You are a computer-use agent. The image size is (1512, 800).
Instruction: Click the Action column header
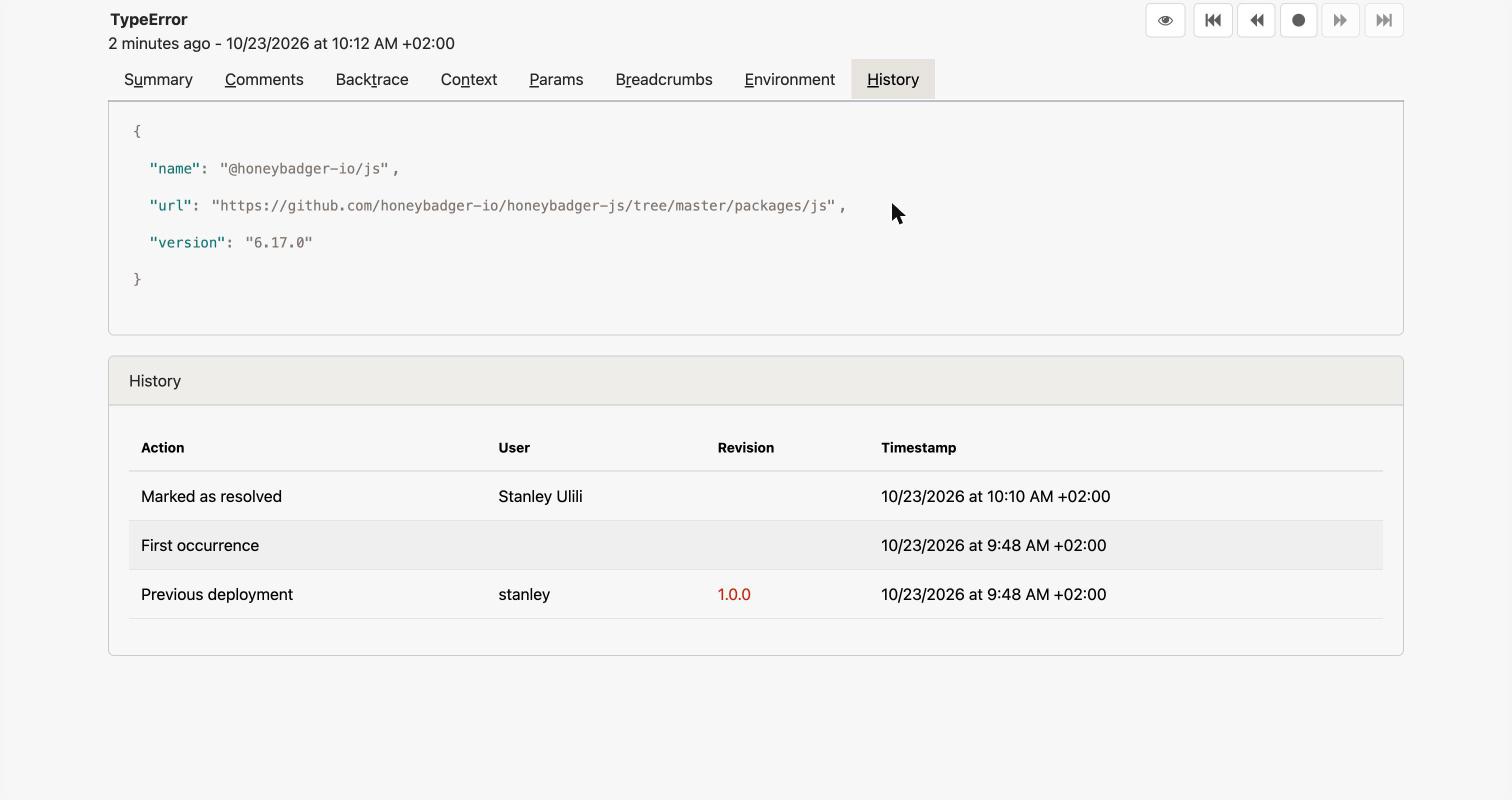coord(162,447)
